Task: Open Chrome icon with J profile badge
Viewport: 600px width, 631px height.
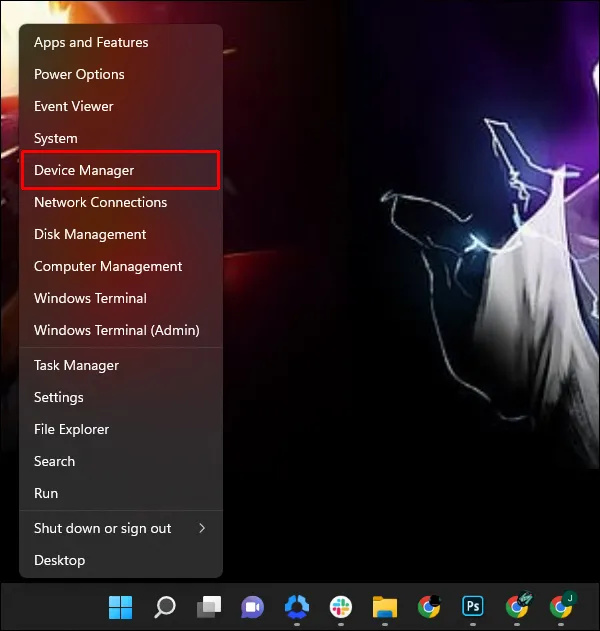Action: pos(561,606)
